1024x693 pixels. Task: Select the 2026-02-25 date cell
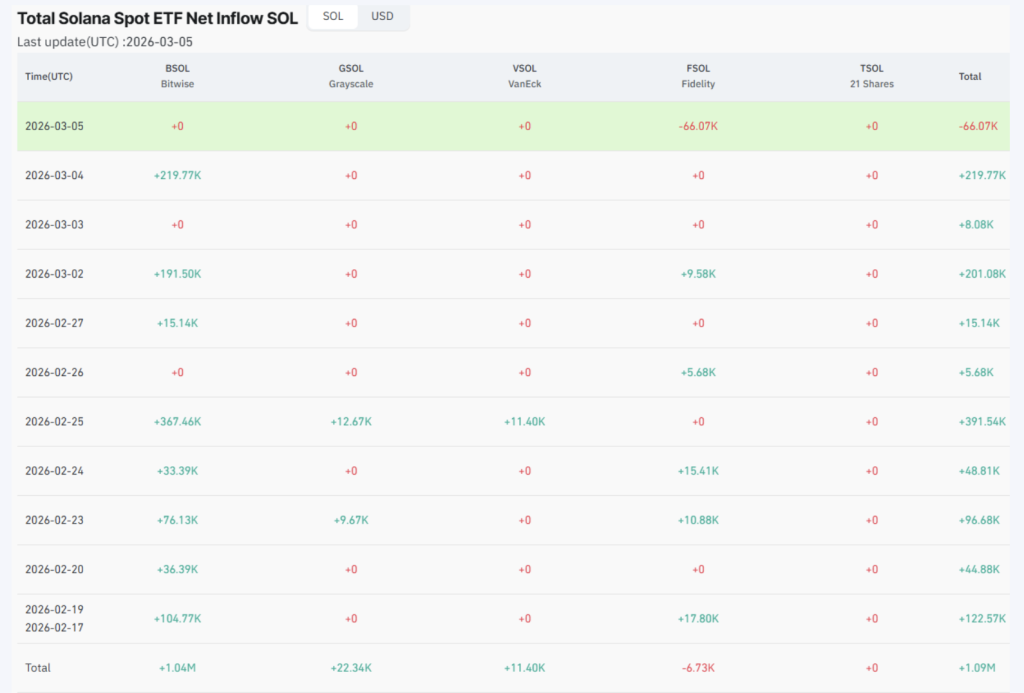coord(55,421)
